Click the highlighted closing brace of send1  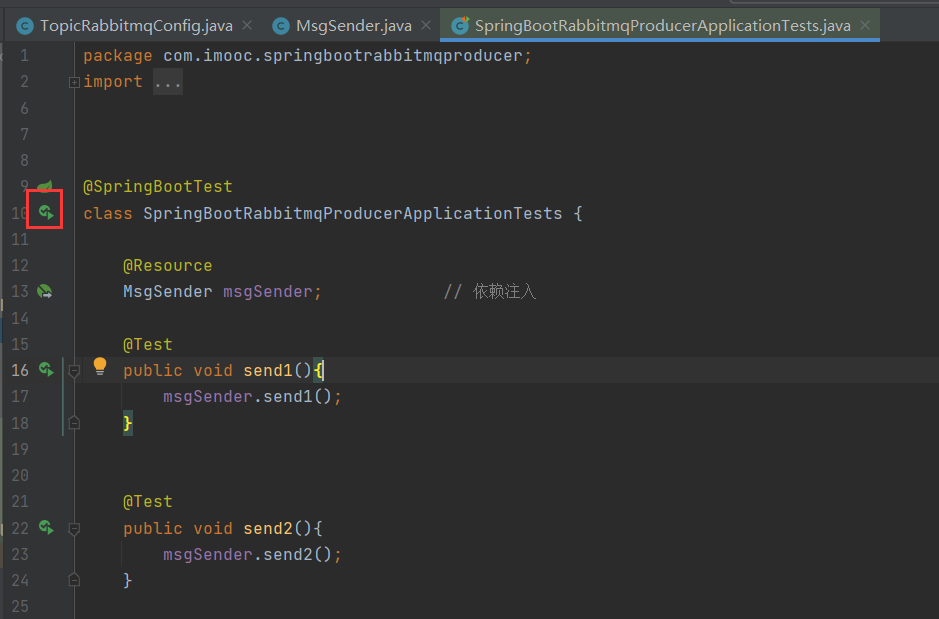pos(128,423)
